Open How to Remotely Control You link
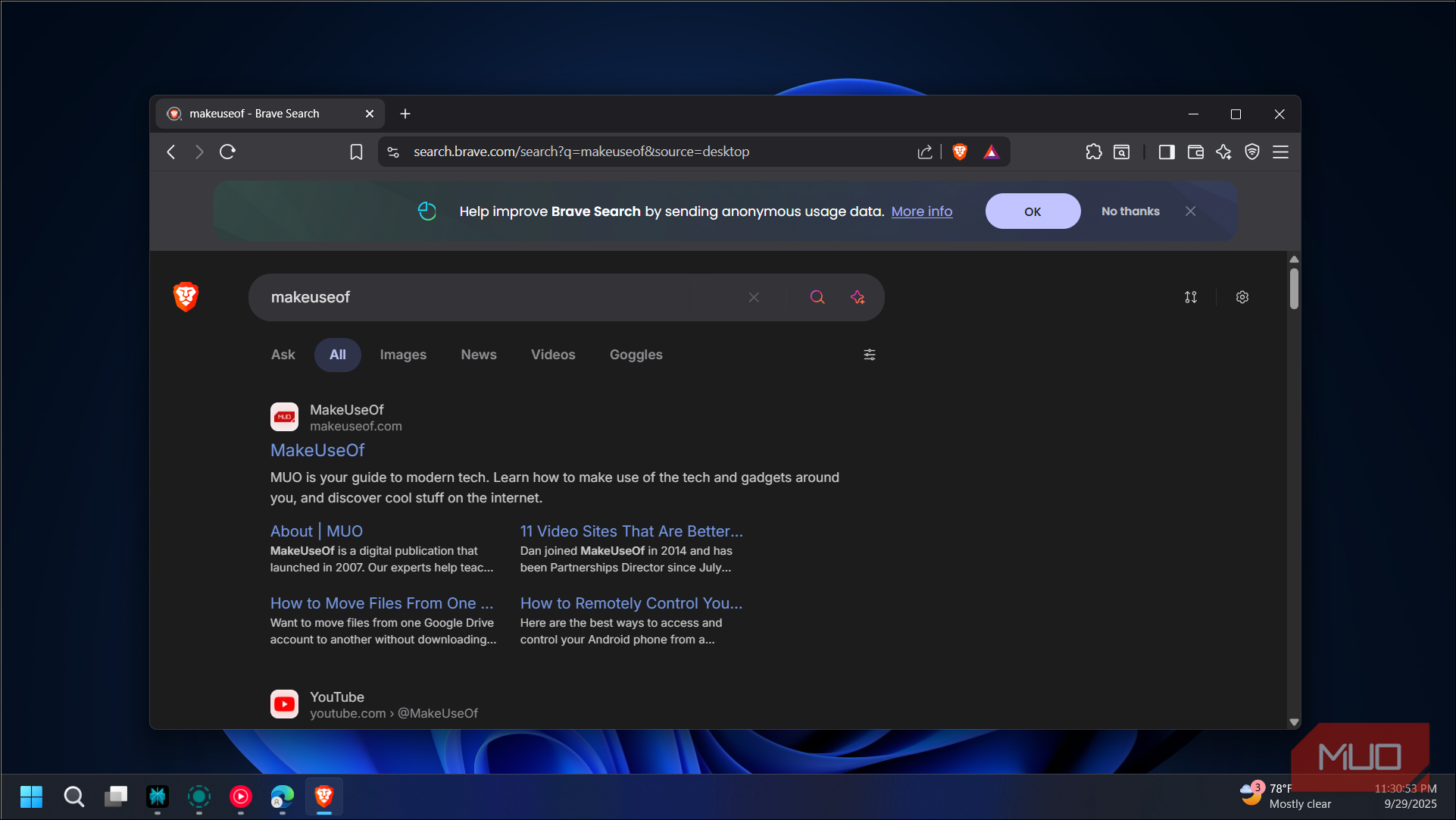The height and width of the screenshot is (820, 1456). click(x=631, y=603)
